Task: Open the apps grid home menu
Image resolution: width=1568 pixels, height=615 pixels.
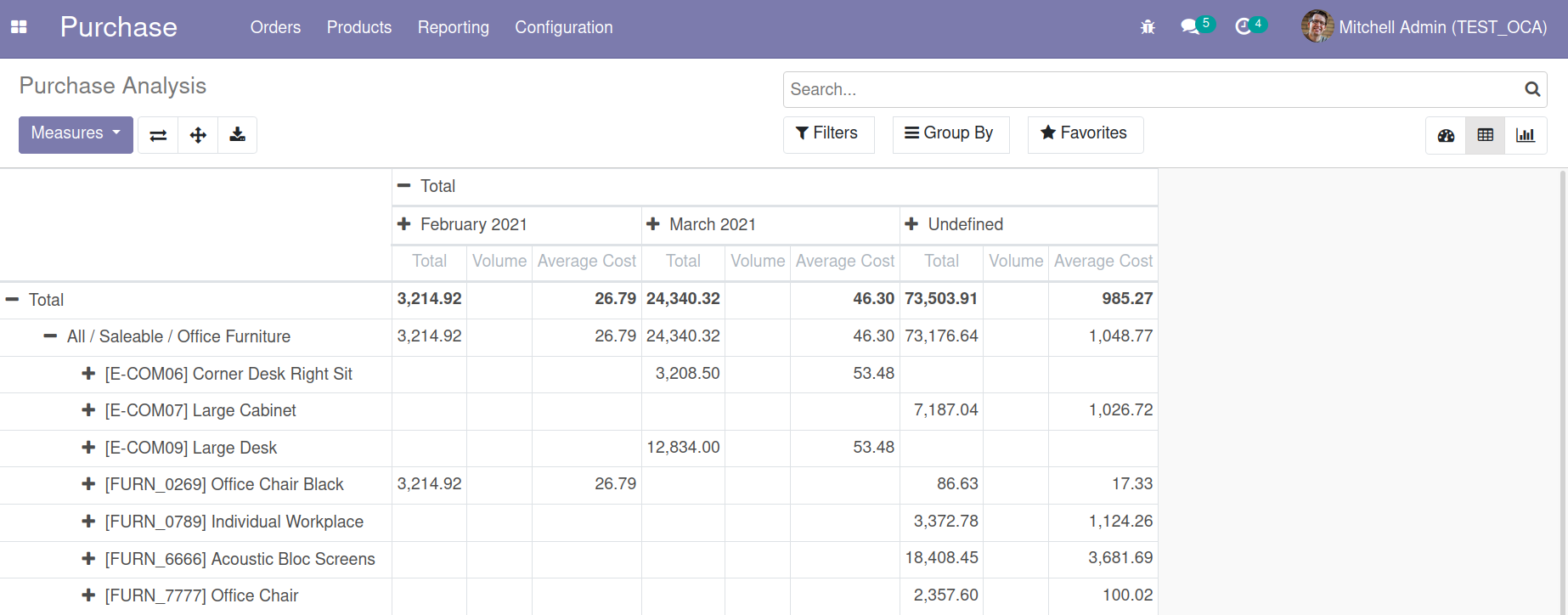Action: click(x=19, y=27)
